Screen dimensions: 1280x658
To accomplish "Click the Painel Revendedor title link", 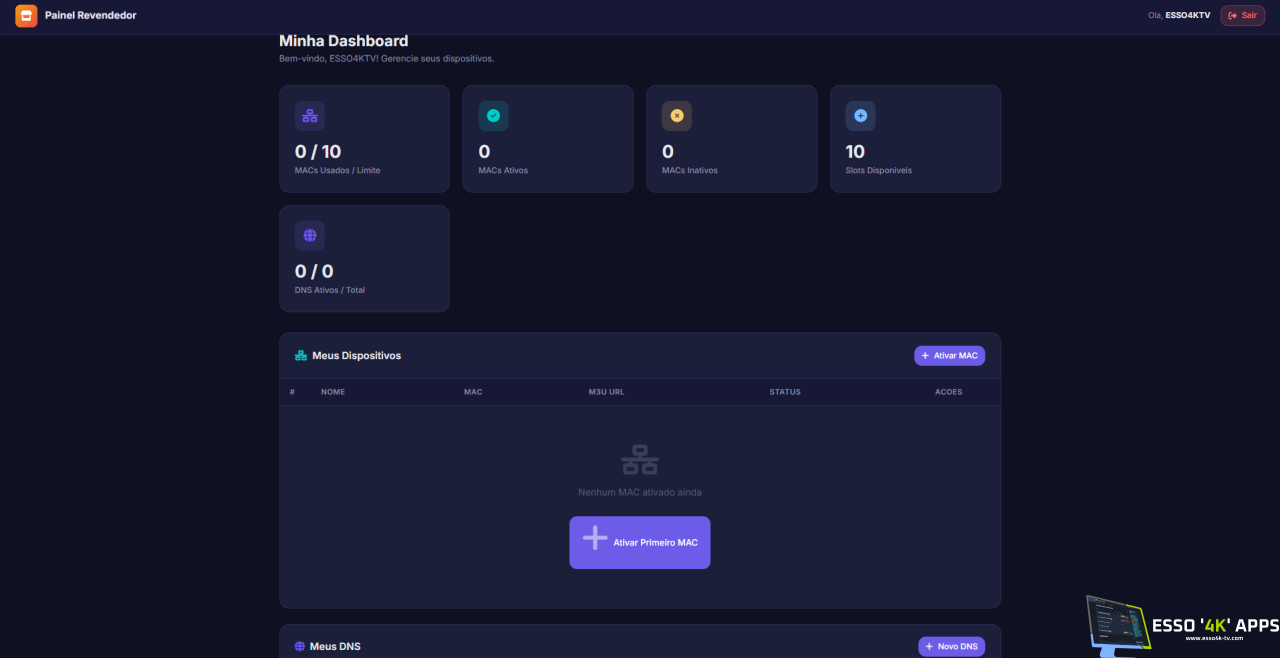I will tap(91, 15).
